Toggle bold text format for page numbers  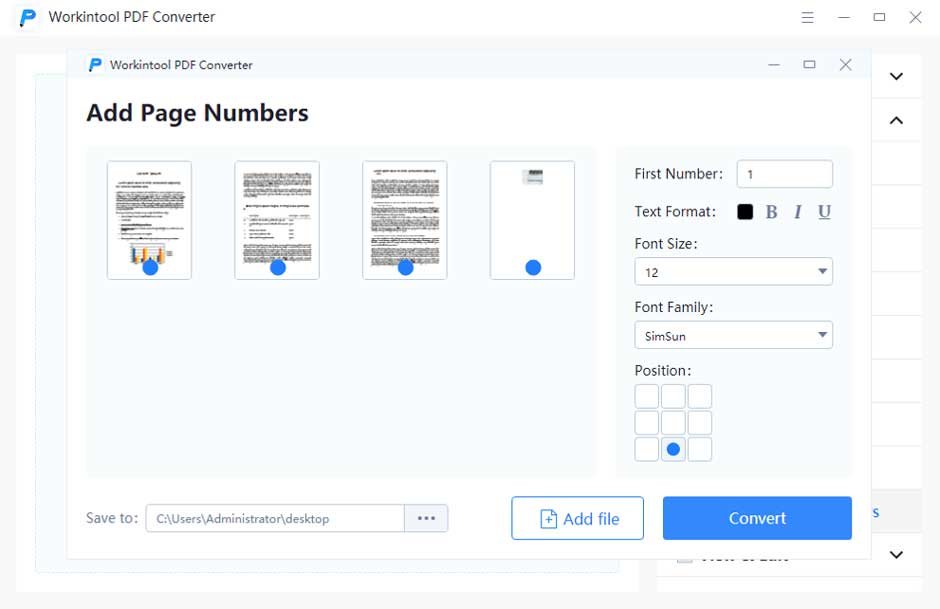772,212
